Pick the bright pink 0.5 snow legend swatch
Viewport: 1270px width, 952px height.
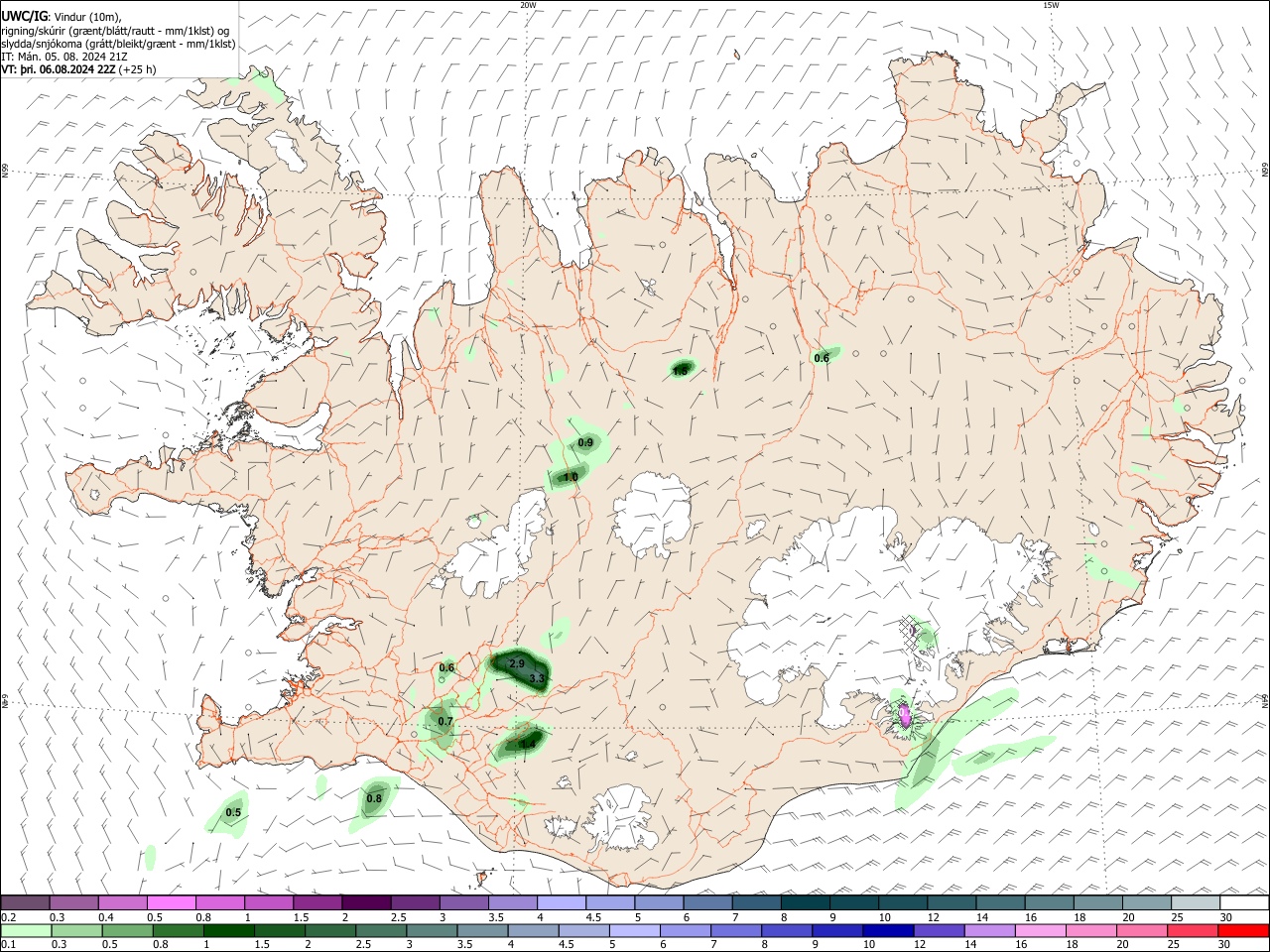172,903
